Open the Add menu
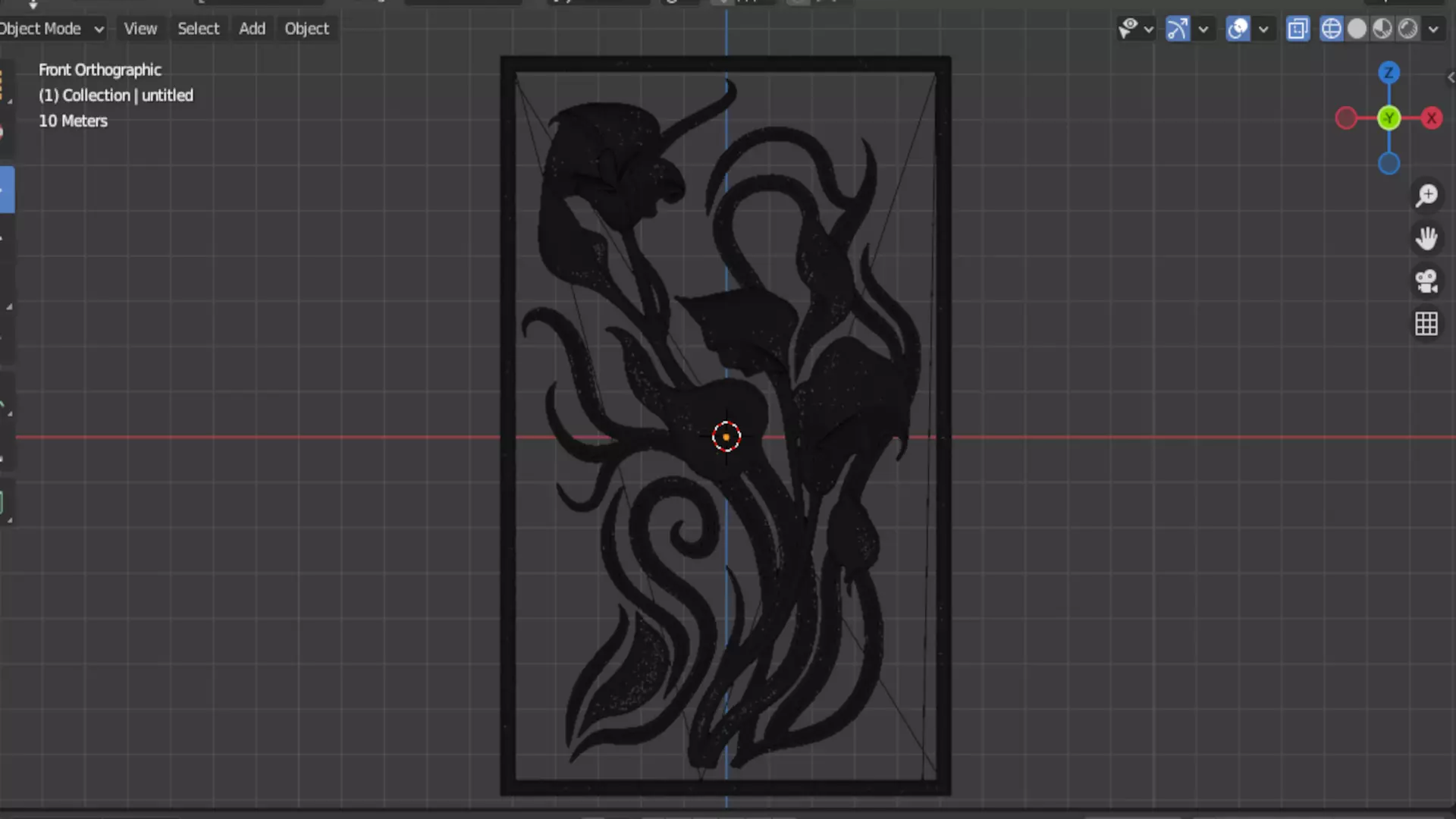The width and height of the screenshot is (1456, 819). tap(253, 29)
